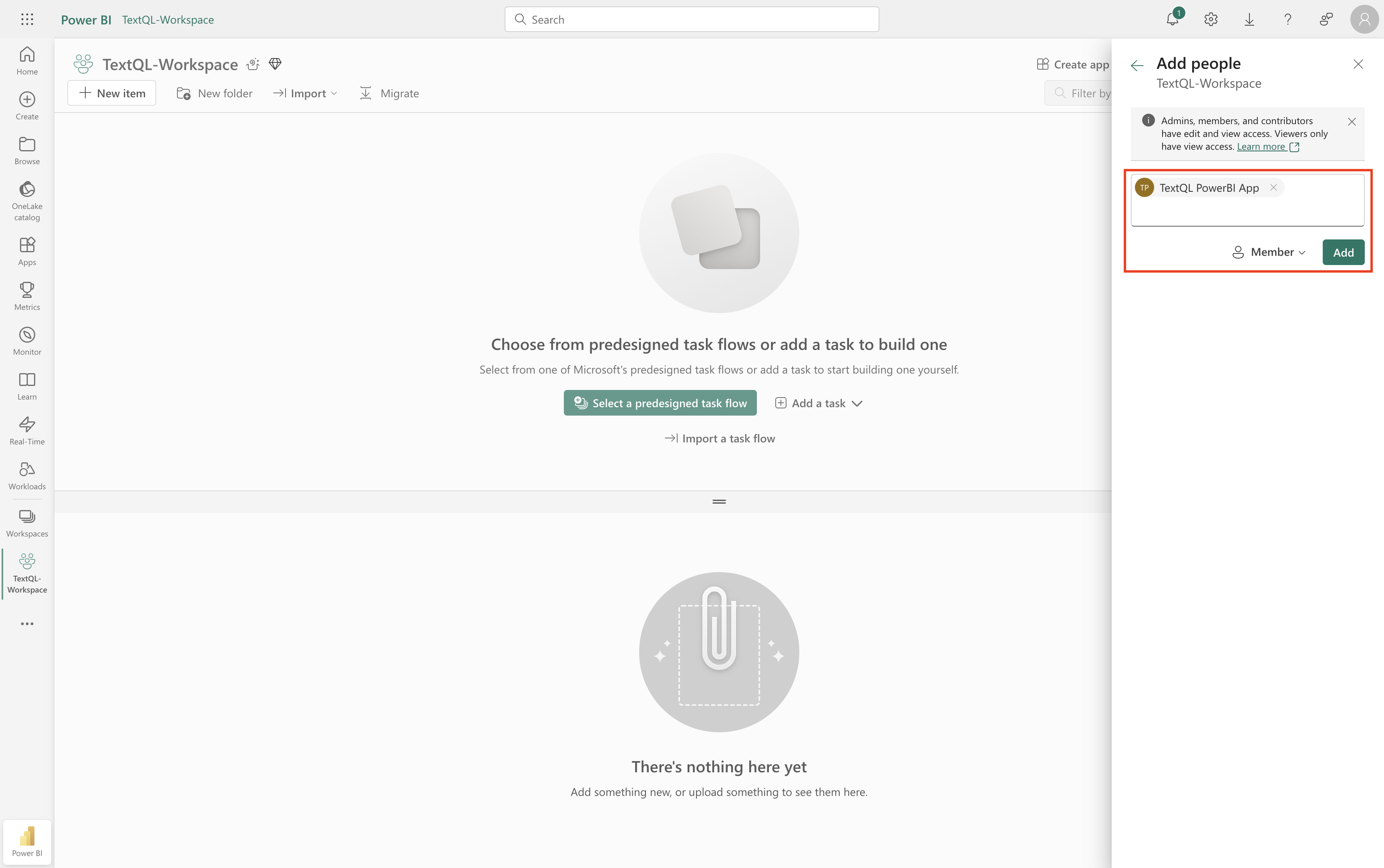Image resolution: width=1384 pixels, height=868 pixels.
Task: Open the Learn more link
Action: tap(1261, 147)
